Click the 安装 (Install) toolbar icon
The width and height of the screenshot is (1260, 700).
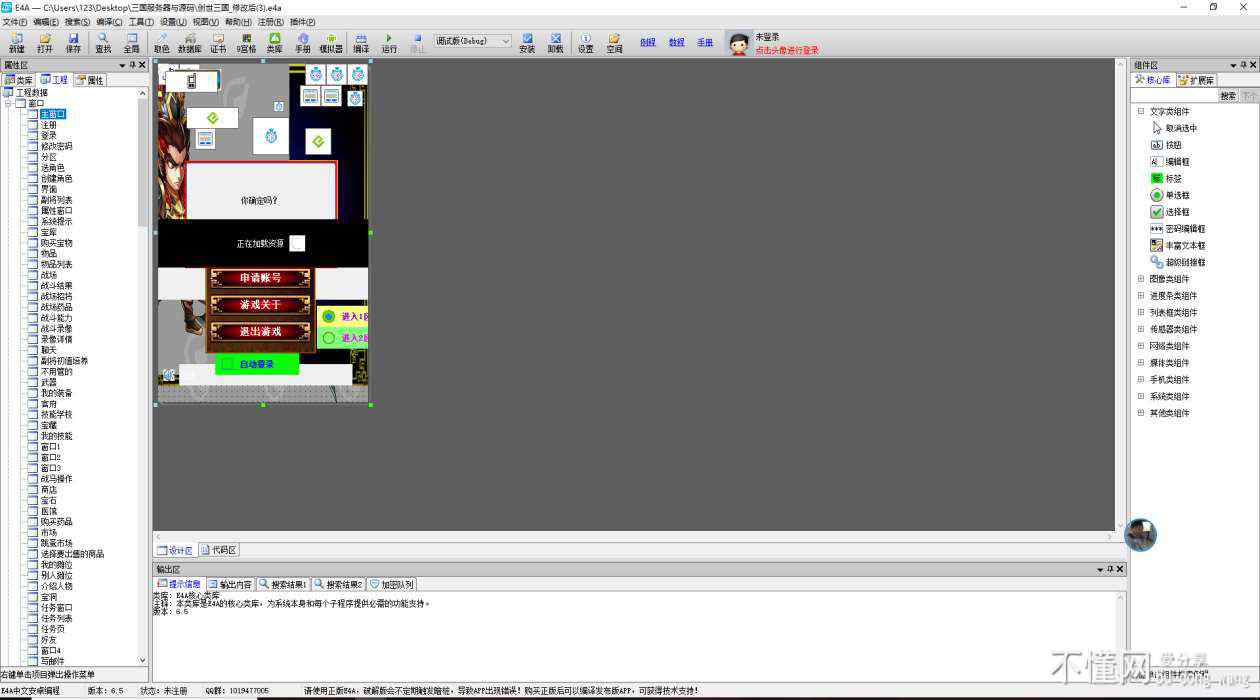527,43
